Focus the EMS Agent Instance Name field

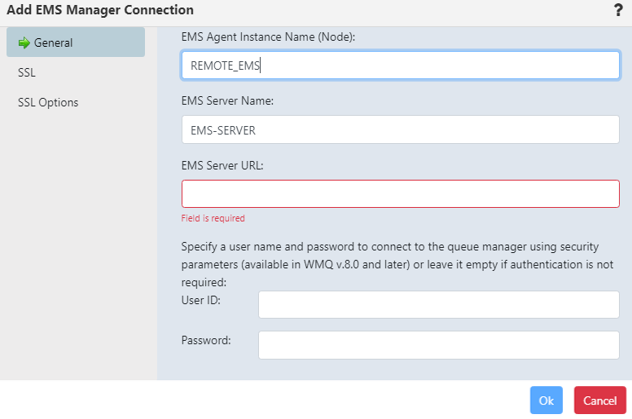tap(400, 65)
